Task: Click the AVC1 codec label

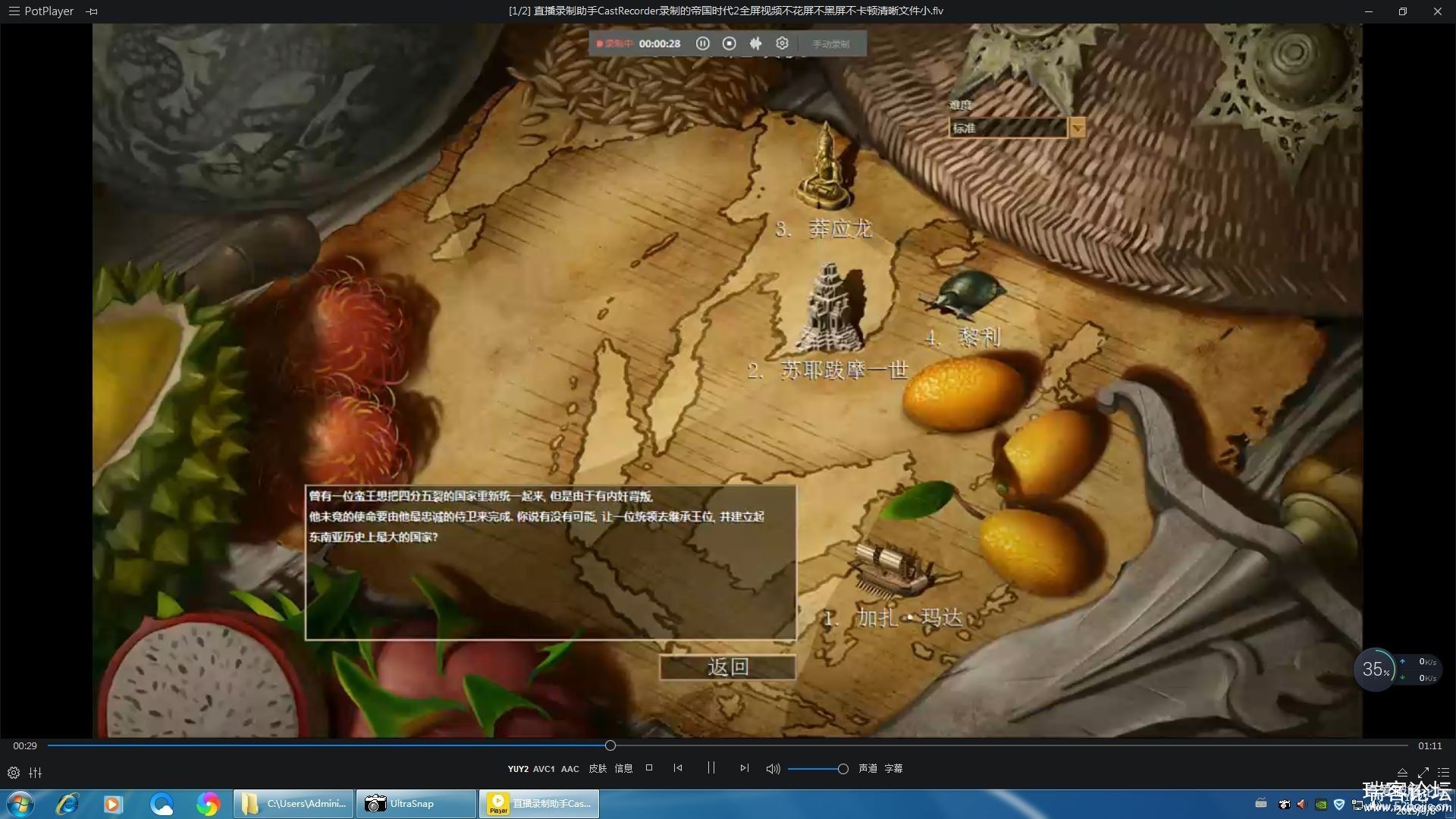Action: pyautogui.click(x=544, y=769)
